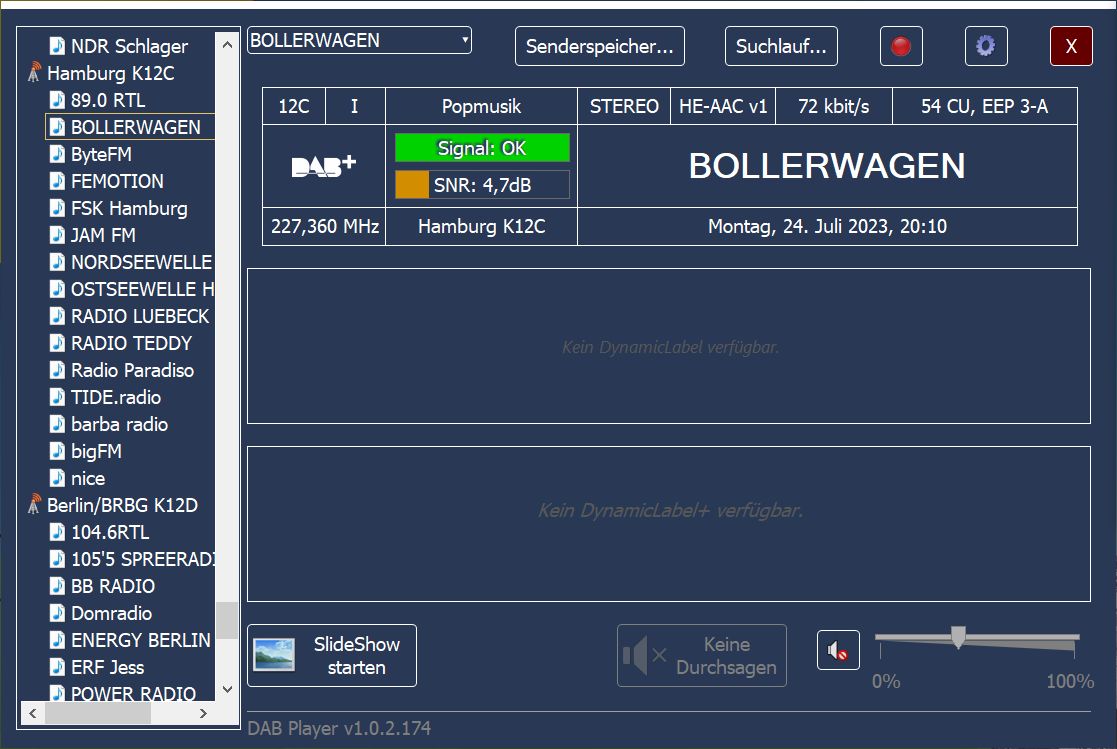Screen dimensions: 1117x749
Task: Open the BOLLERWAGEN station dropdown
Action: (465, 40)
